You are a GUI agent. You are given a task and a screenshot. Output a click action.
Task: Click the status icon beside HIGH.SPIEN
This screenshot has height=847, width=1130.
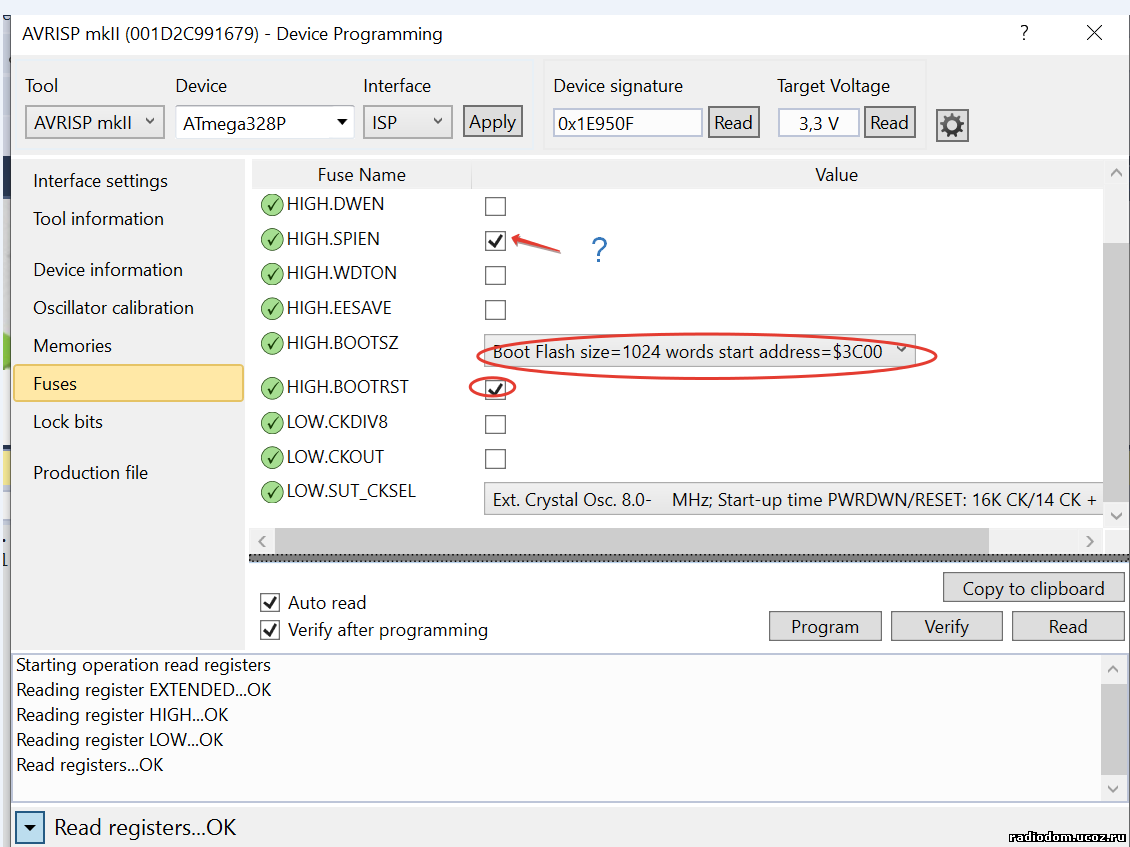pyautogui.click(x=272, y=239)
